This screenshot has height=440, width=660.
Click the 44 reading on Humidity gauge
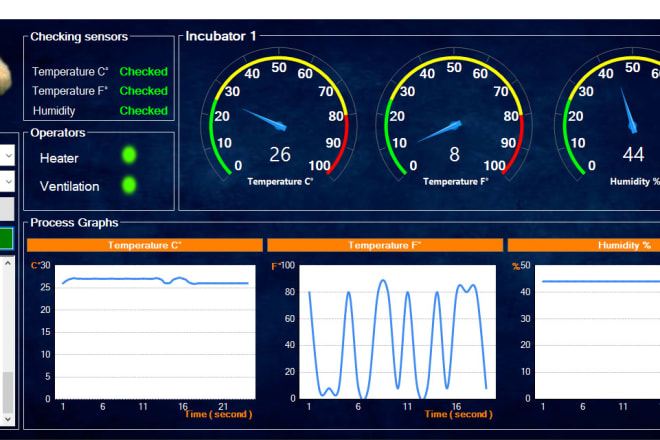[x=633, y=155]
